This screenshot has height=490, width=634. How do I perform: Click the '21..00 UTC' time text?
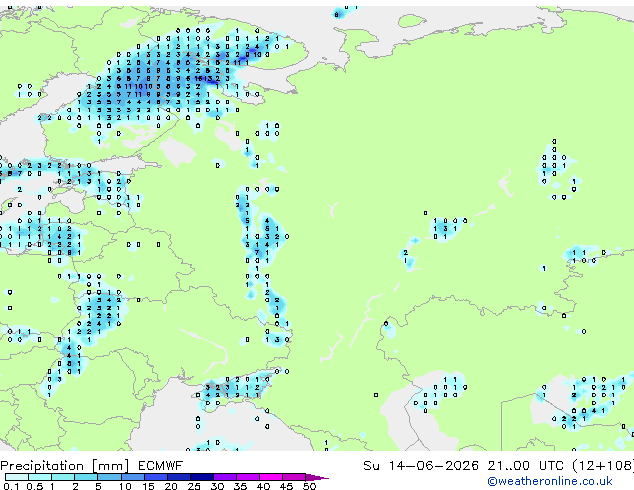pyautogui.click(x=526, y=466)
